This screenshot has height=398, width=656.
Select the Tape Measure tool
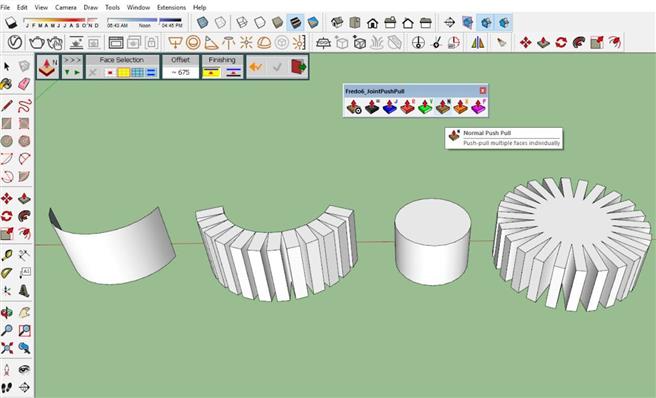[x=6, y=255]
